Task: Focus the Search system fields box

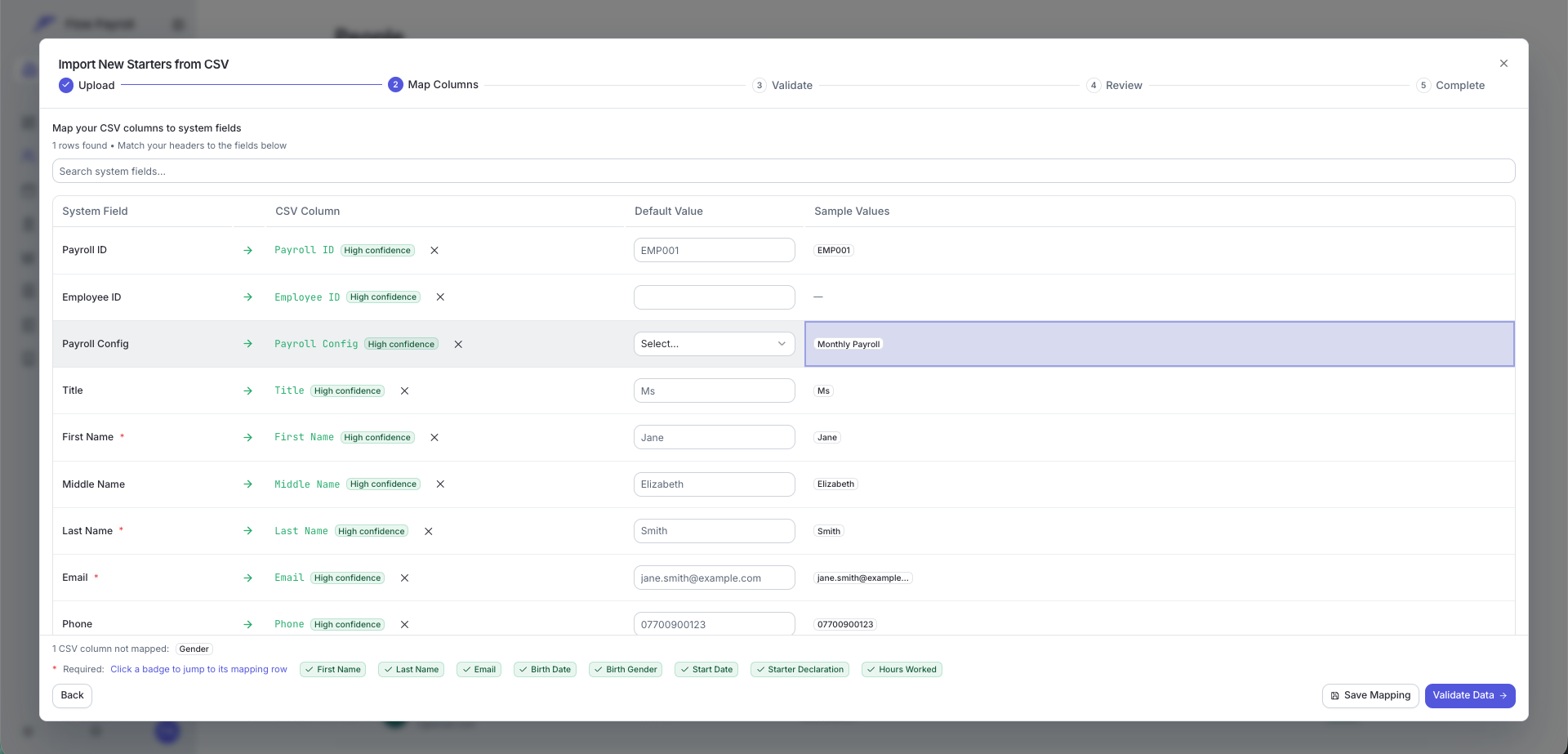Action: [x=783, y=172]
